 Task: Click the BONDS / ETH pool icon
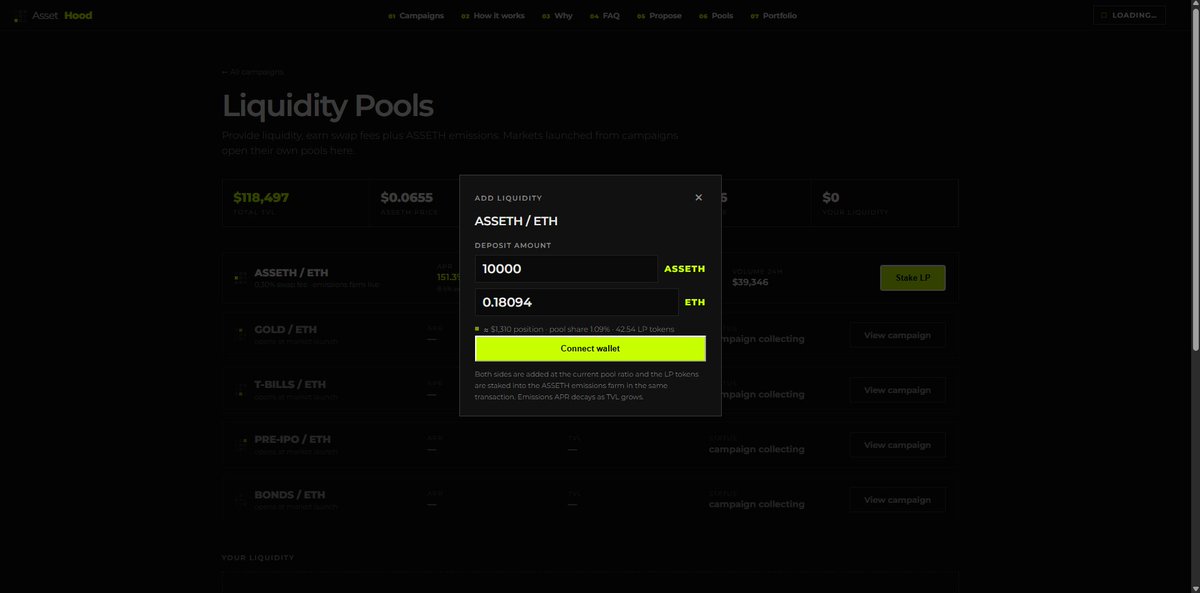[240, 499]
